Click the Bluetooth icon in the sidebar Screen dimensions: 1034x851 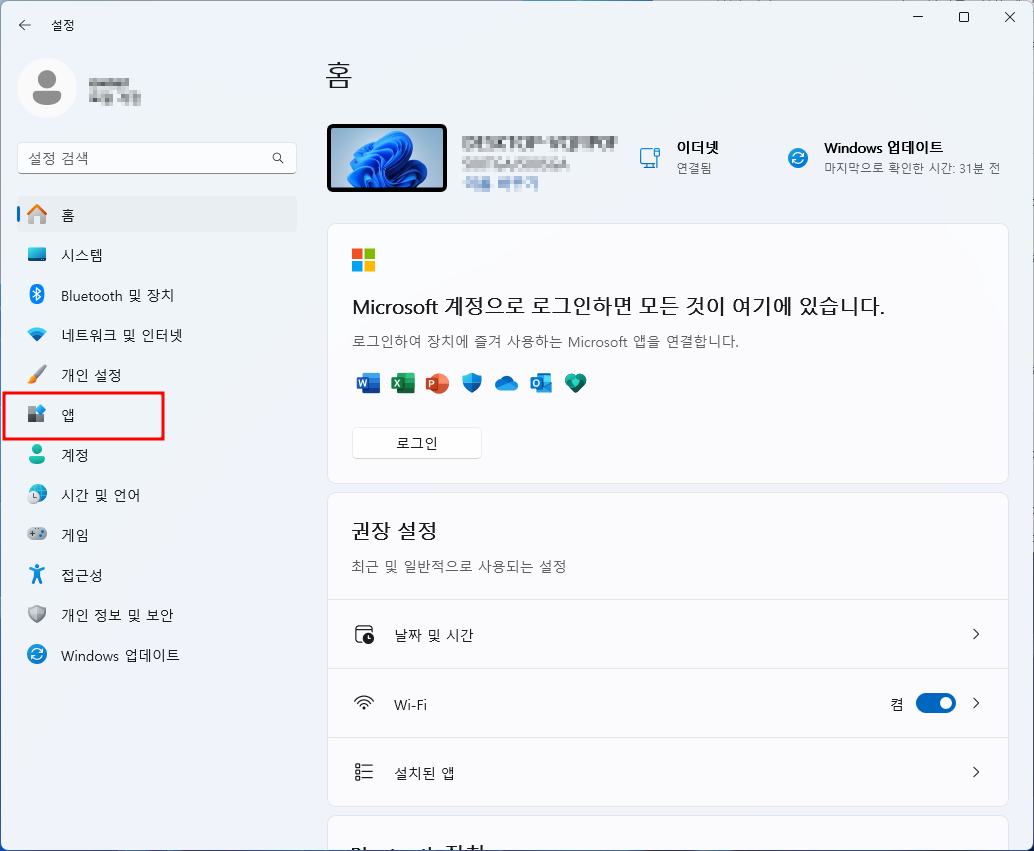click(37, 294)
